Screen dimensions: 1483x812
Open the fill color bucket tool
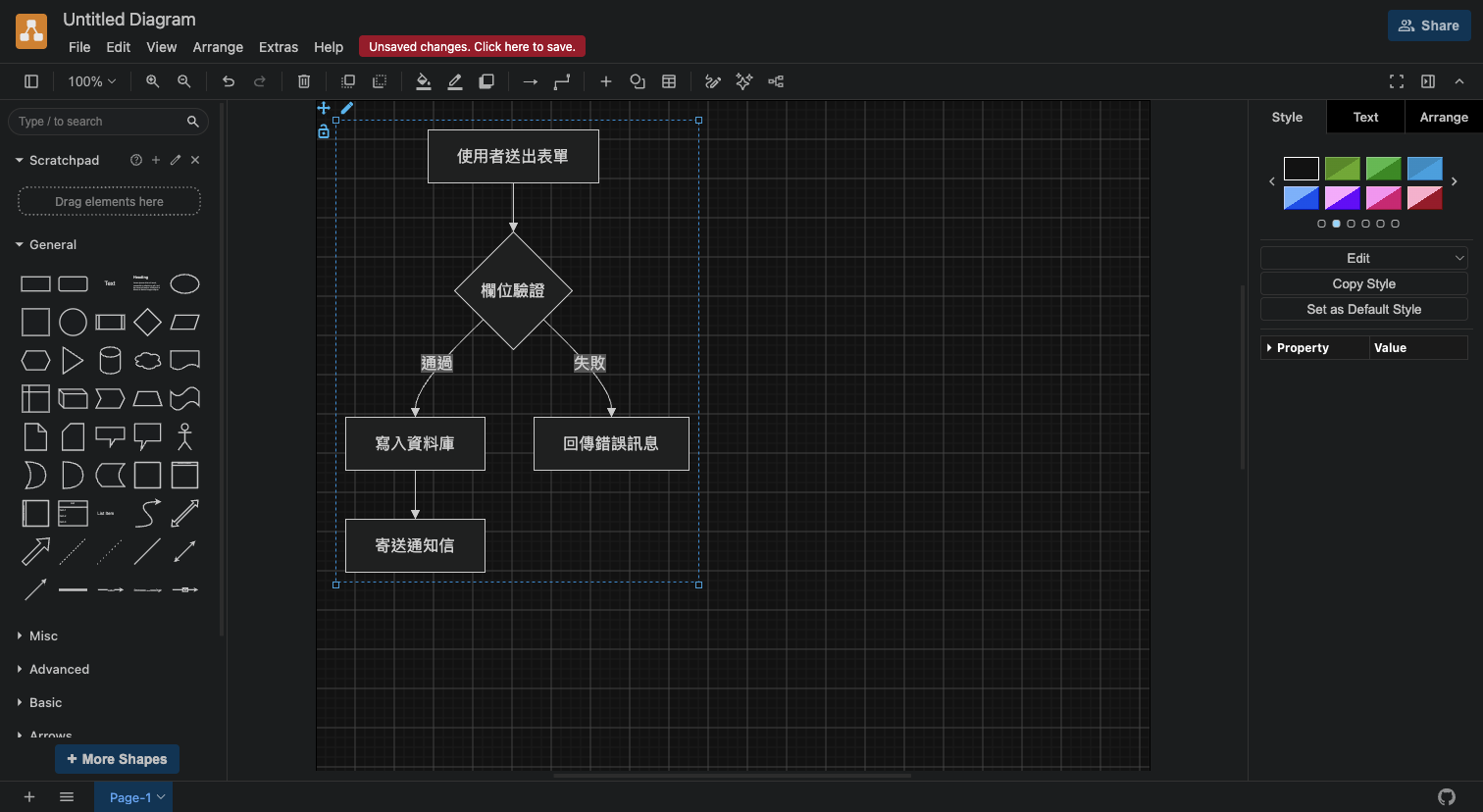tap(424, 81)
